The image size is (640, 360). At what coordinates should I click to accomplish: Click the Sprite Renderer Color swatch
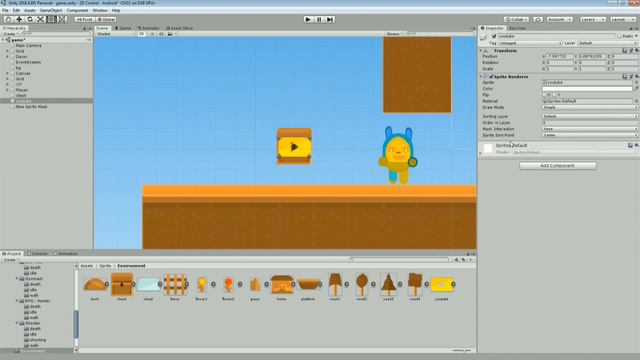tap(587, 89)
